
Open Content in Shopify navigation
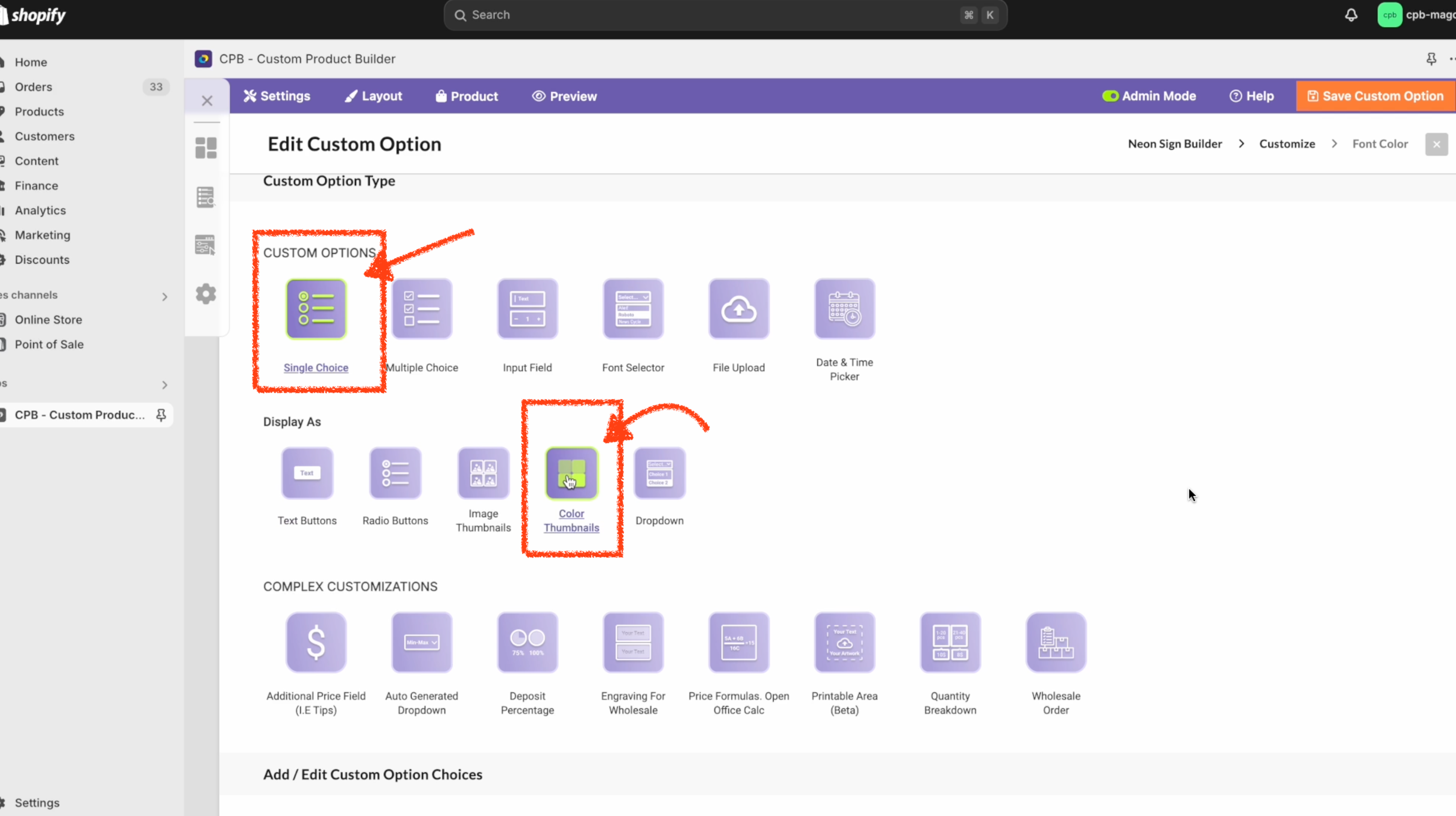(x=36, y=161)
